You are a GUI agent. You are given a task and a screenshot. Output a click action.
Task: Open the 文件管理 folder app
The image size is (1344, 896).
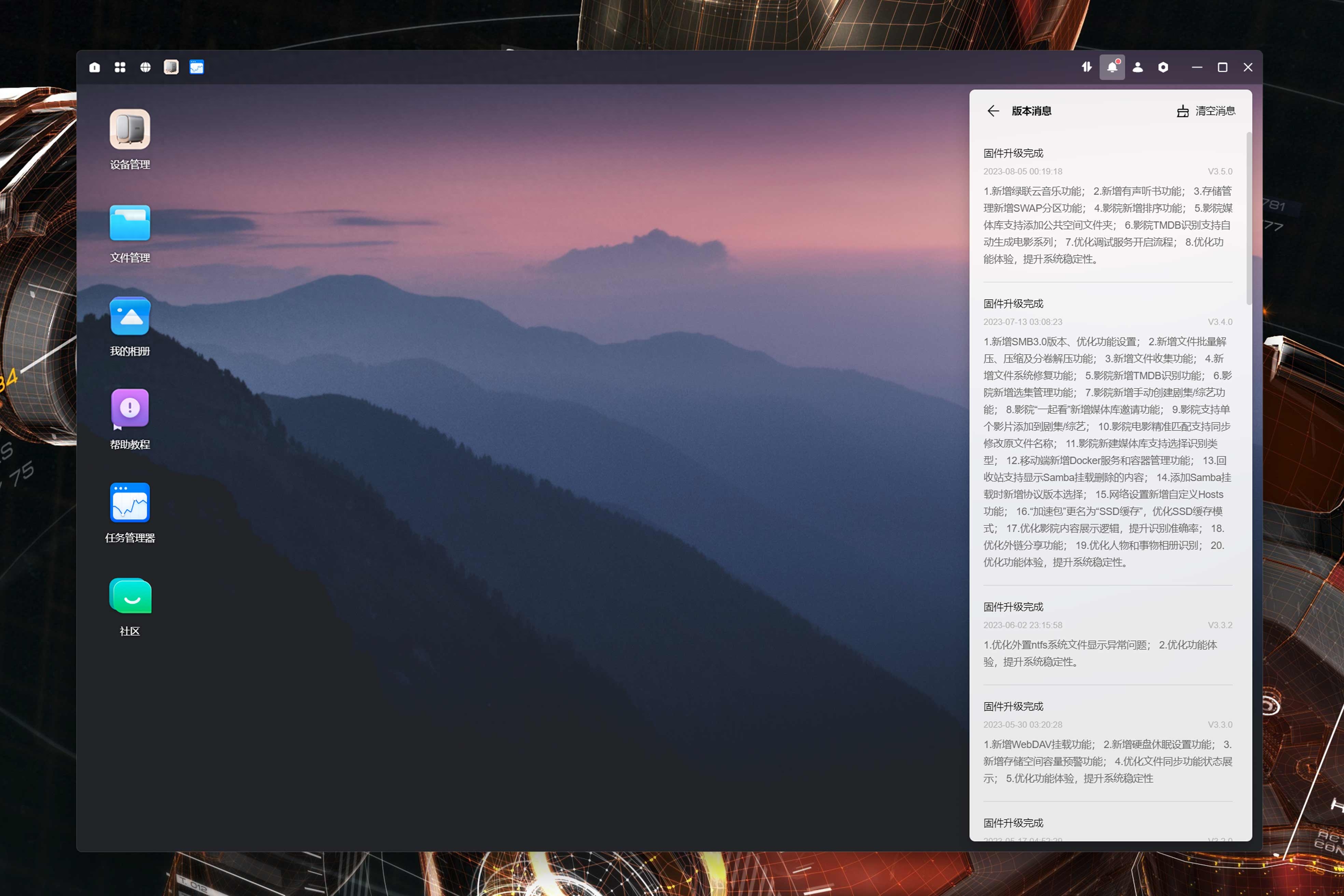coord(130,223)
